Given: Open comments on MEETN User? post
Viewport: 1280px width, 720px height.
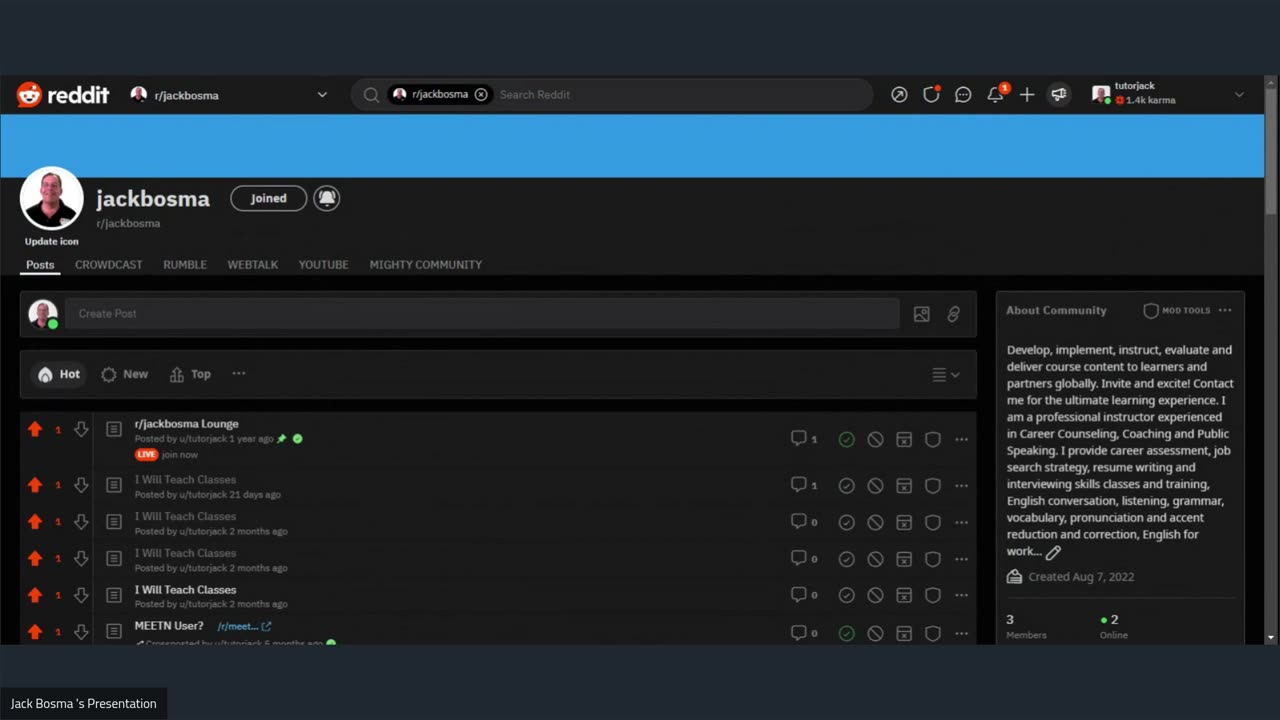Looking at the screenshot, I should [804, 632].
